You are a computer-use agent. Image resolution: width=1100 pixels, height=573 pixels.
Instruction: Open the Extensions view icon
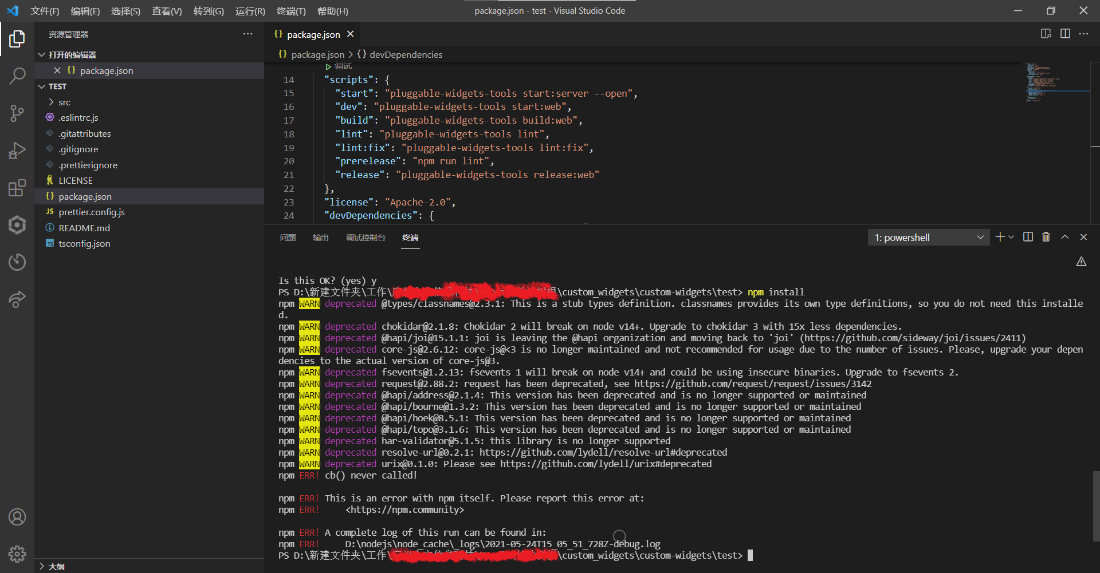17,187
